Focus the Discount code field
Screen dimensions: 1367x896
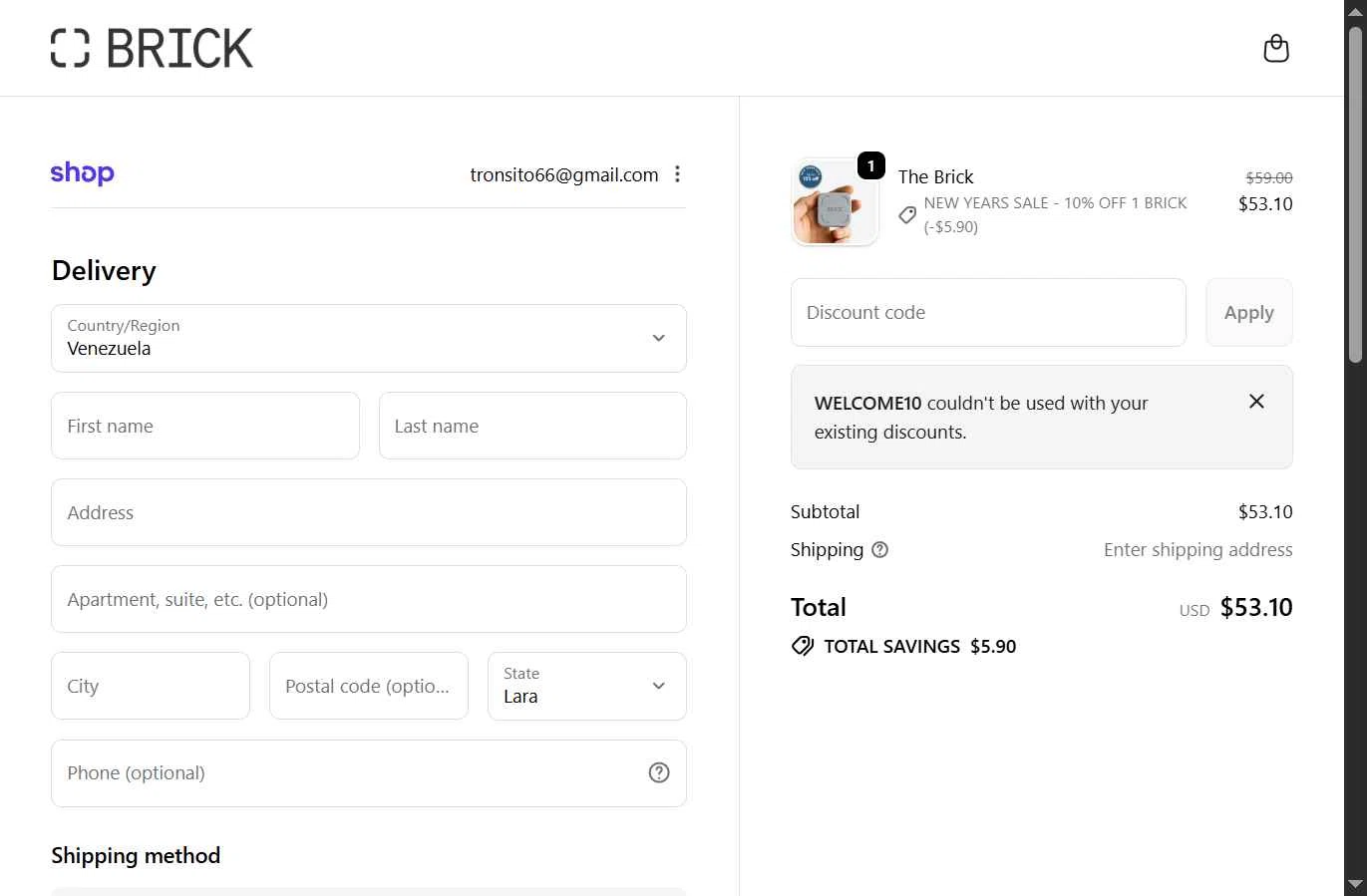click(988, 312)
